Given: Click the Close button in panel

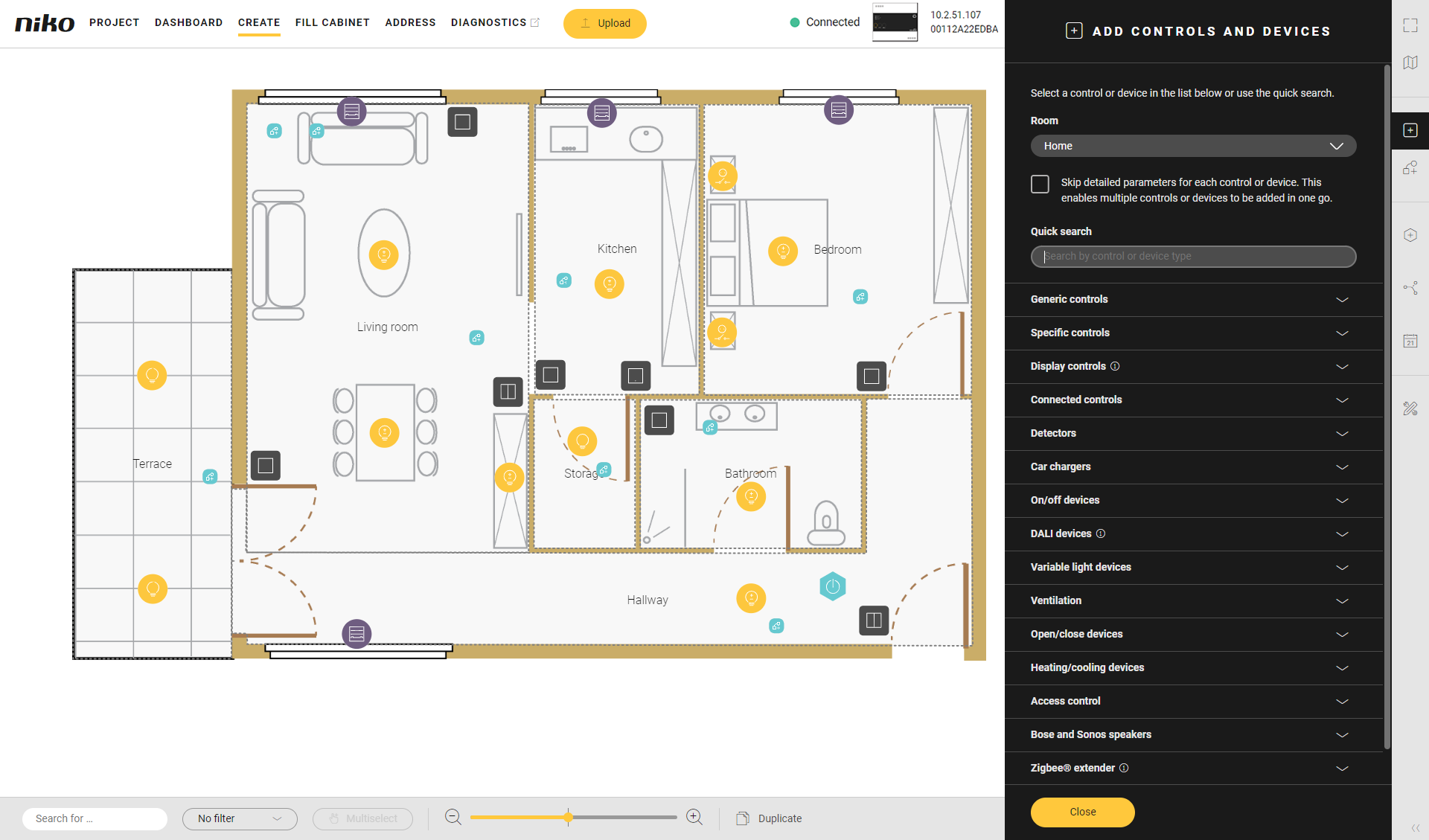Looking at the screenshot, I should 1082,812.
